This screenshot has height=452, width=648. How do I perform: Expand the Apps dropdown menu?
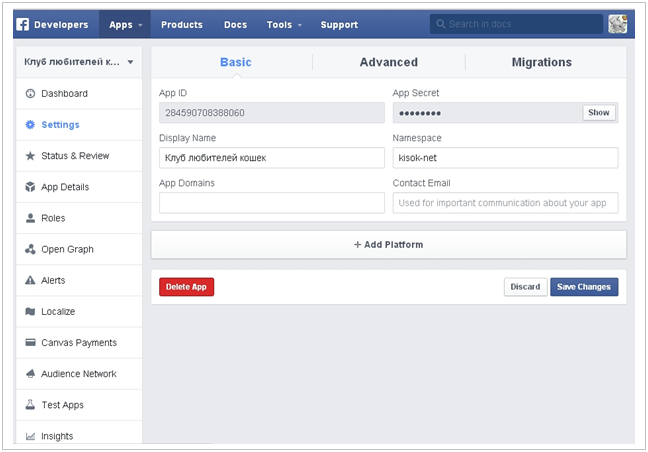125,25
